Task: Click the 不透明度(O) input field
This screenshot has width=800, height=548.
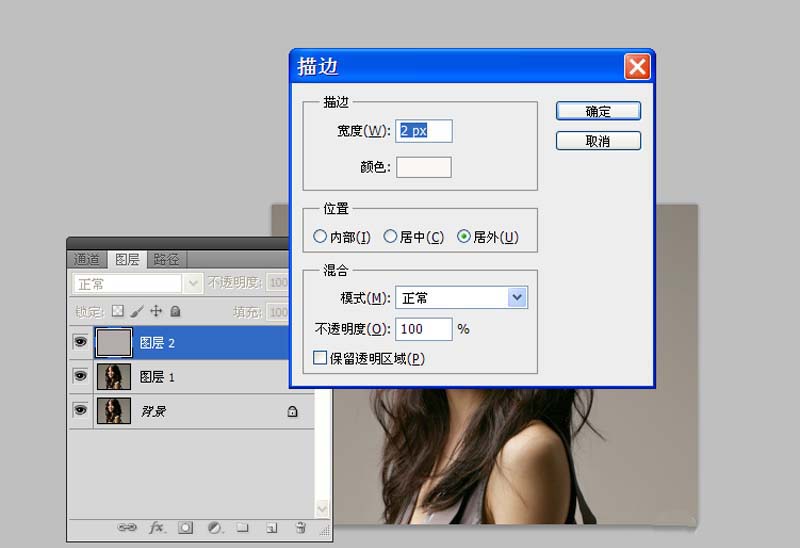Action: pos(423,329)
